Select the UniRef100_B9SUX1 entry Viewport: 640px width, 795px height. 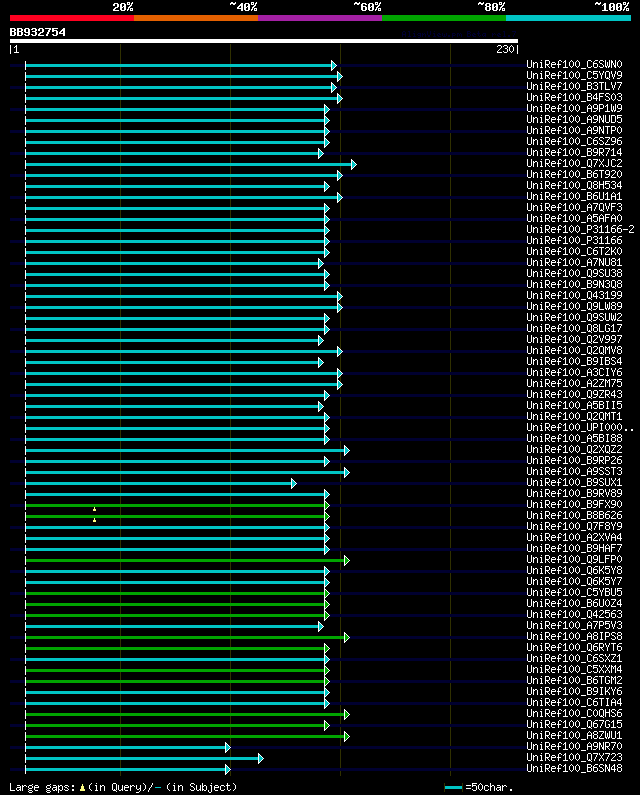pyautogui.click(x=574, y=482)
